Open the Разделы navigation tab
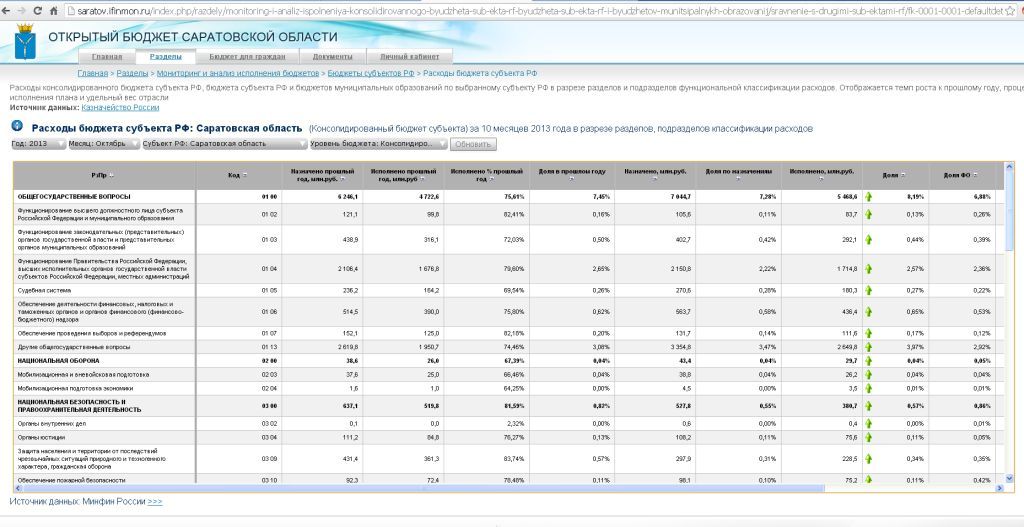This screenshot has height=527, width=1024. coord(165,57)
